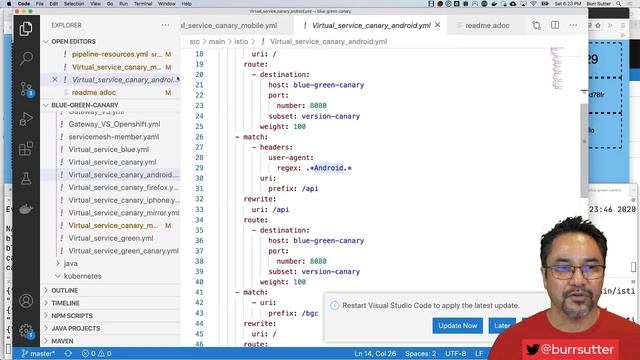
Task: Click the UTF-8 encoding status item
Action: coord(456,353)
